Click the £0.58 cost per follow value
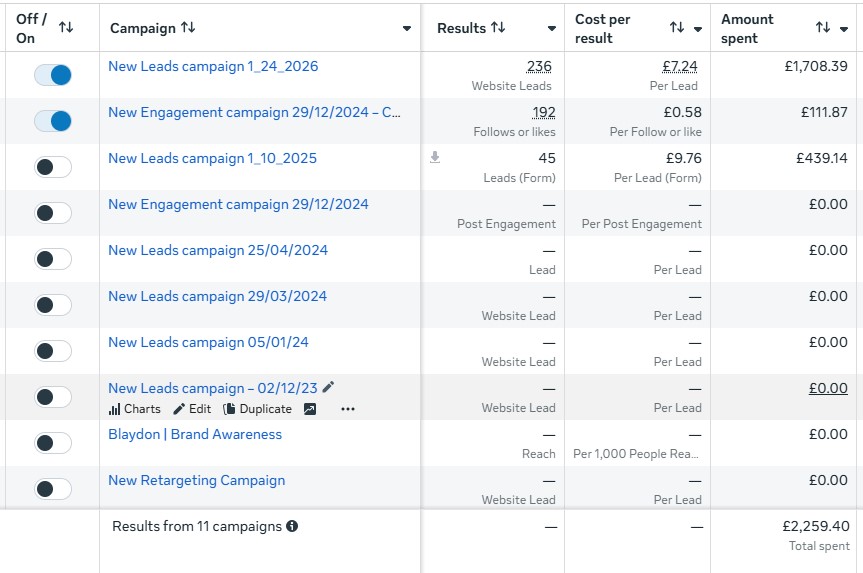Image resolution: width=863 pixels, height=573 pixels. (x=682, y=112)
